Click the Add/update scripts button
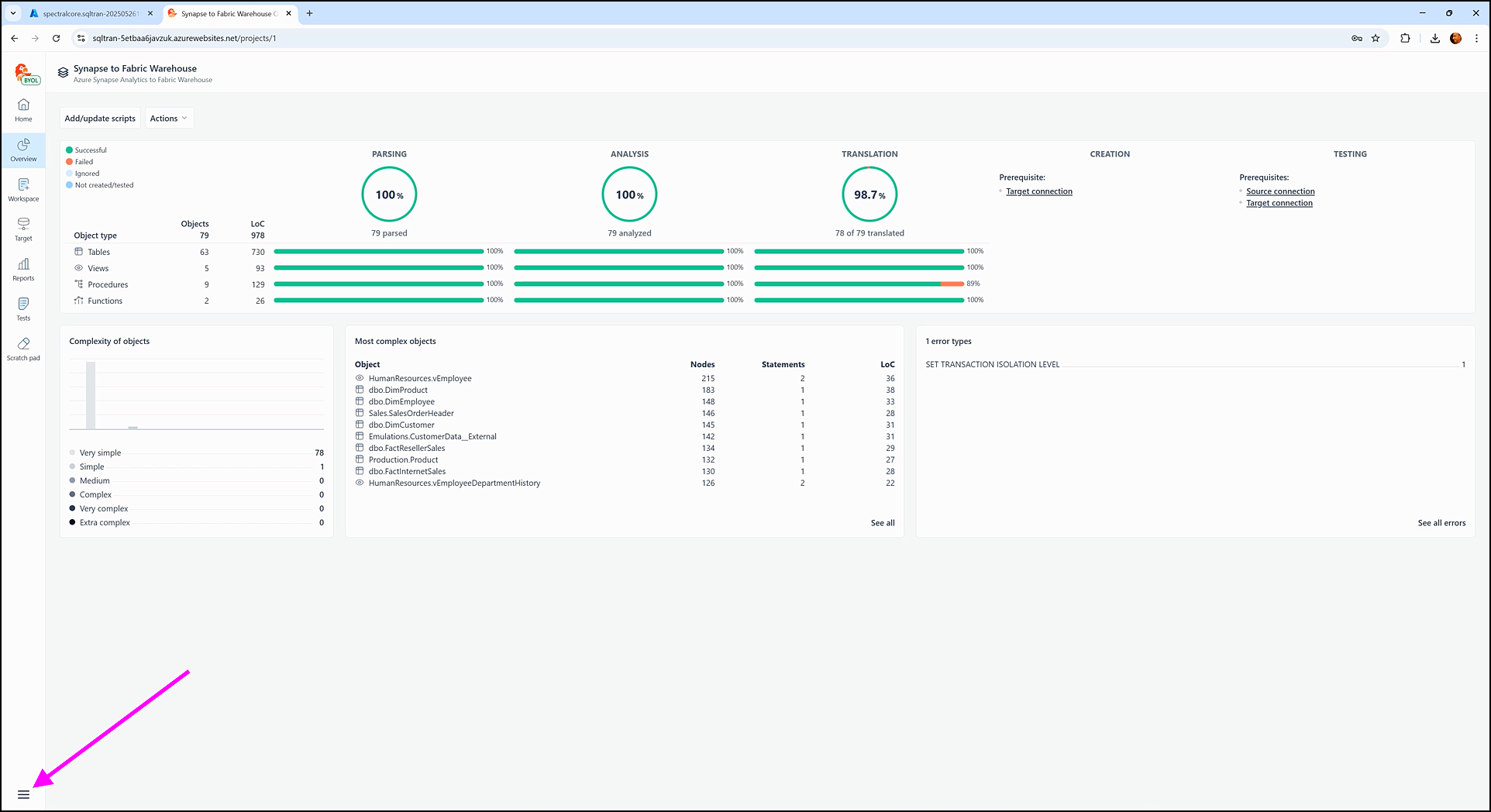Image resolution: width=1491 pixels, height=812 pixels. (100, 119)
